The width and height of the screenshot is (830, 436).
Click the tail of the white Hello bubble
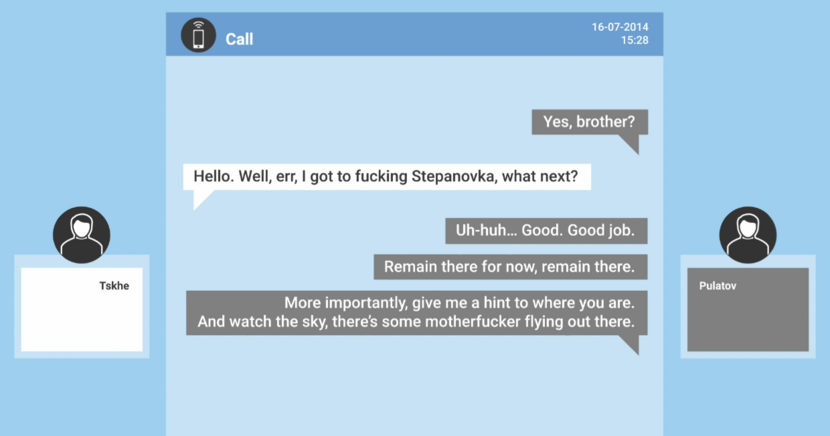201,199
